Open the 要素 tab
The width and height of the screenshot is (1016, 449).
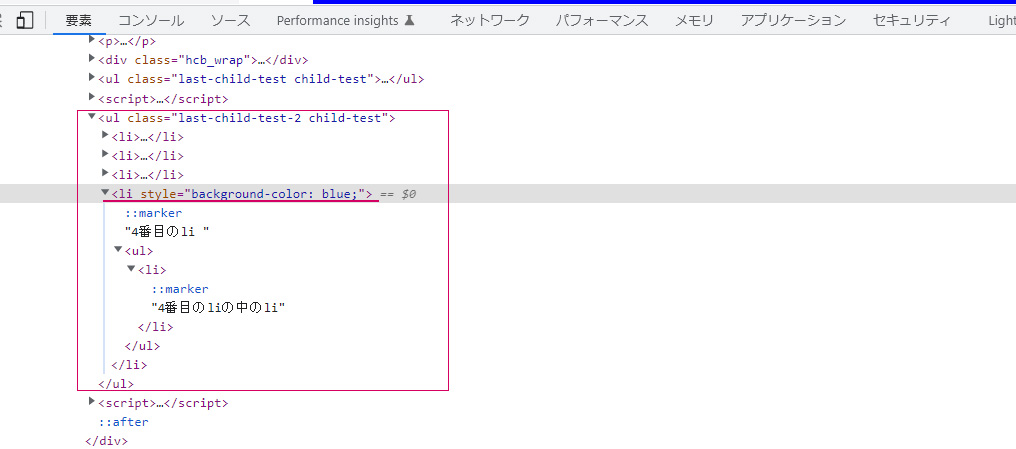pos(80,20)
